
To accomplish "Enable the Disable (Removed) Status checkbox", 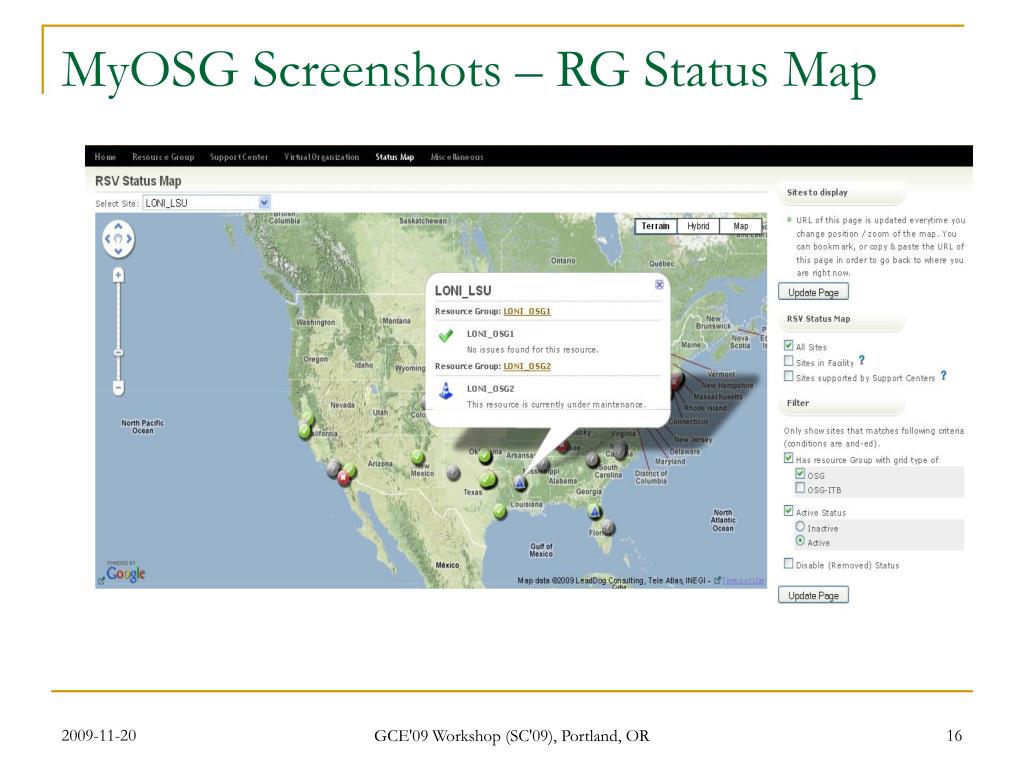I will 788,564.
